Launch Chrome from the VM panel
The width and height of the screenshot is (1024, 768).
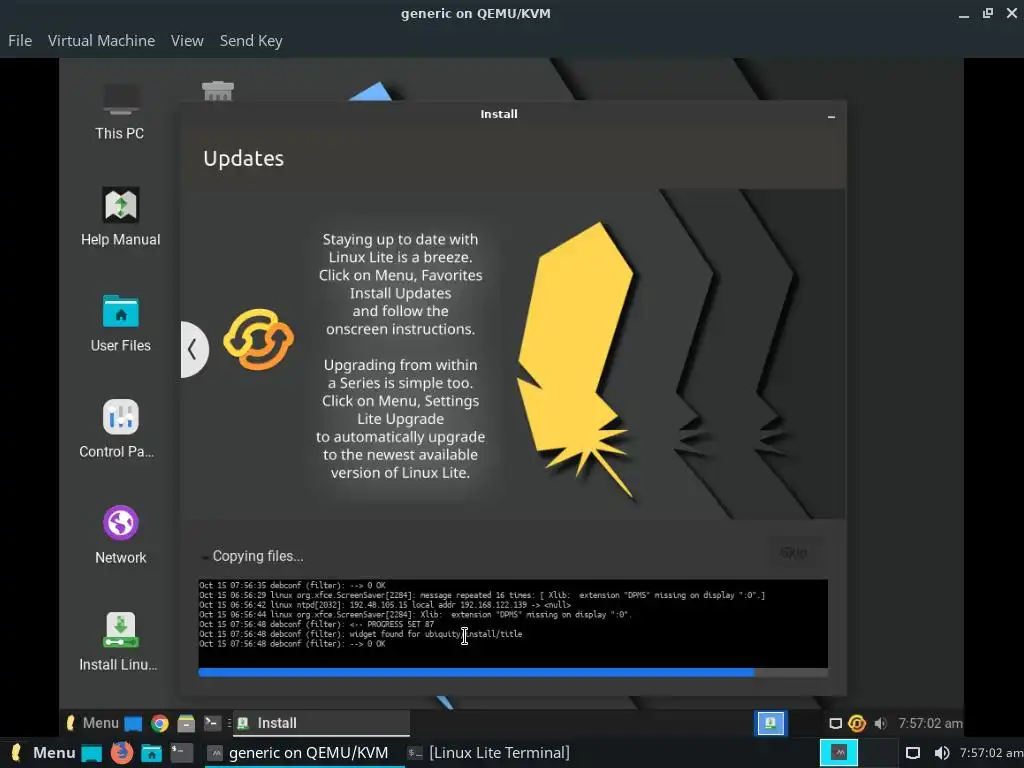[x=159, y=724]
